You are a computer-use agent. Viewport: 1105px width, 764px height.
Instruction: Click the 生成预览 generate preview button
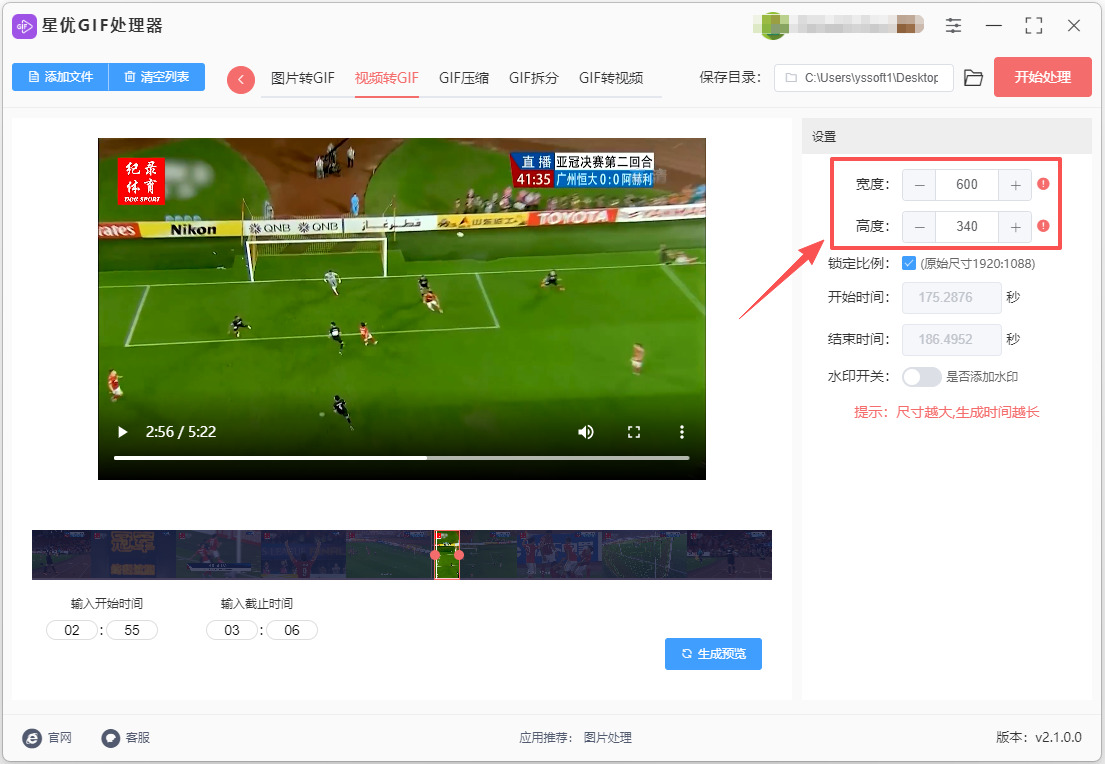click(x=713, y=654)
